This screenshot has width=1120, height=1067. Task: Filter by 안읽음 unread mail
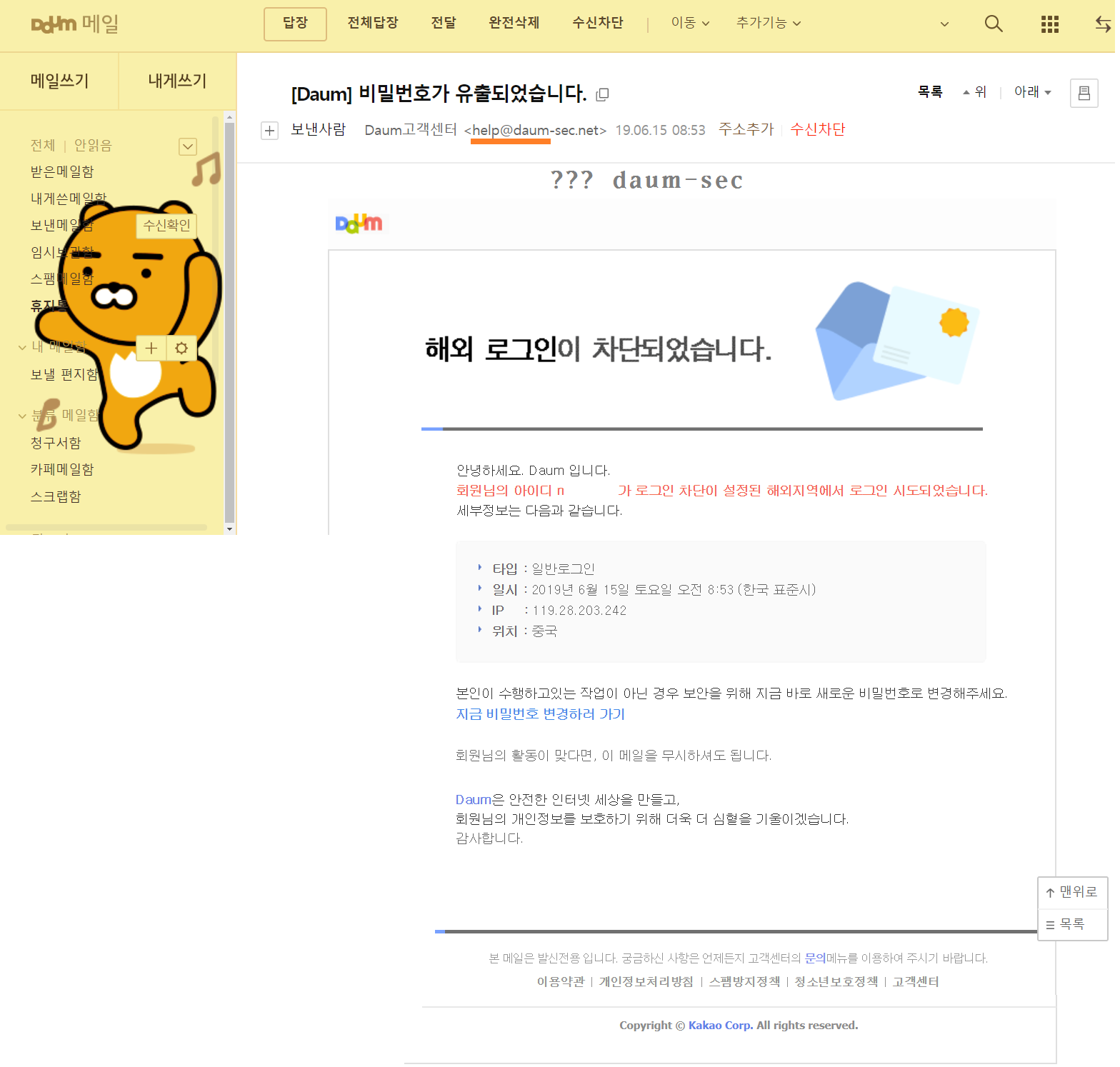(93, 146)
